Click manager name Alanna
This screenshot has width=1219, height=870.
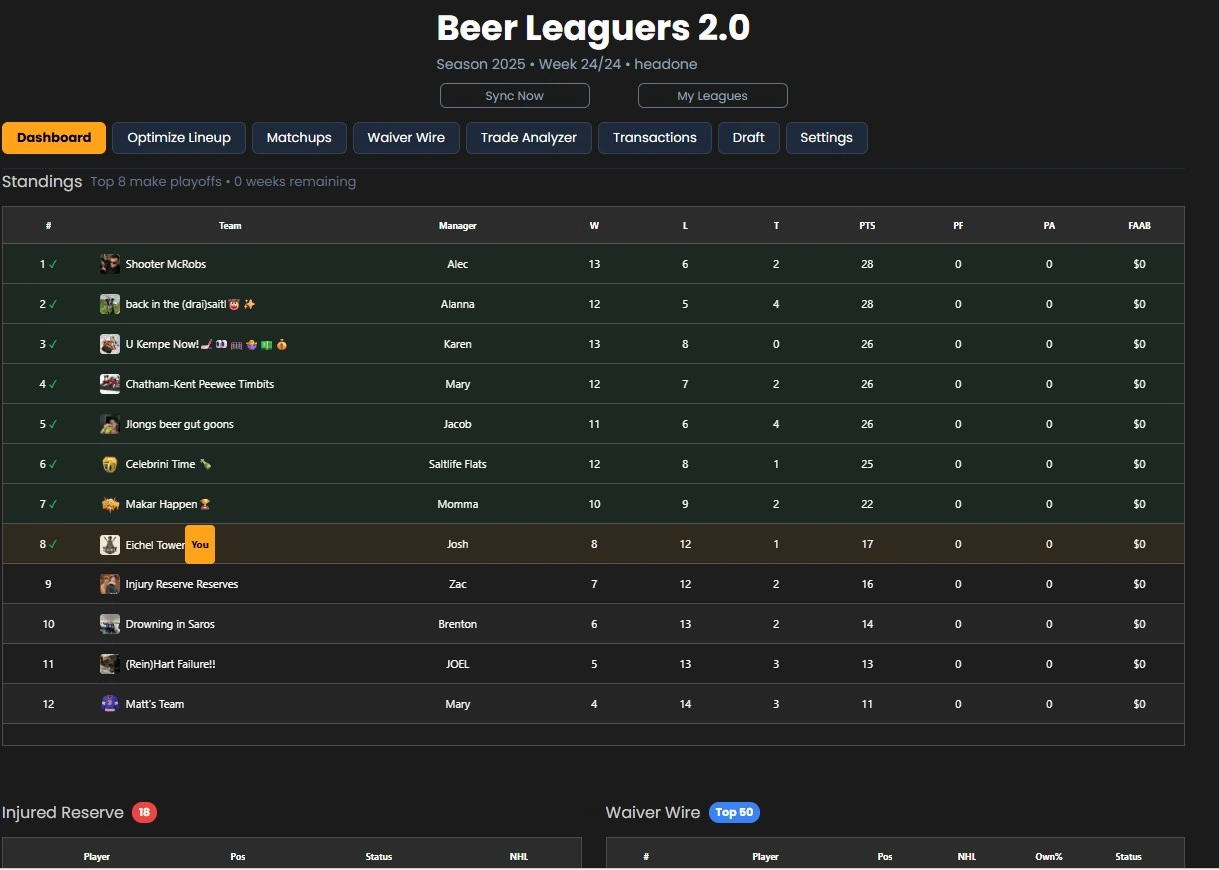[458, 304]
